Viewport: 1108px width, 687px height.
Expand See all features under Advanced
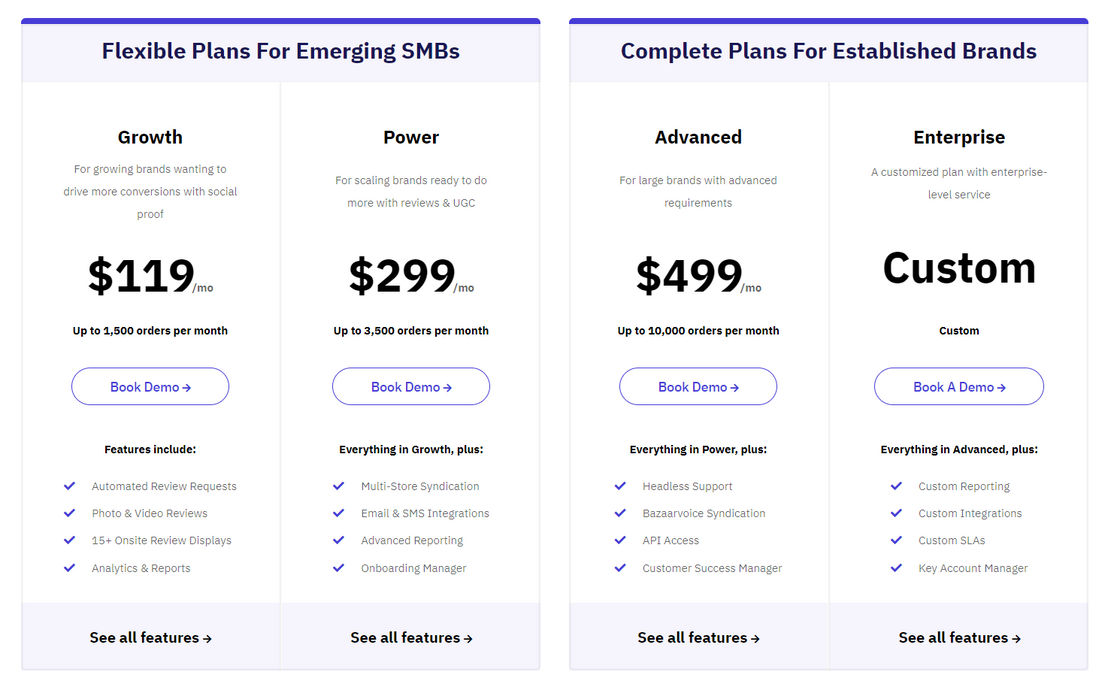click(x=698, y=638)
